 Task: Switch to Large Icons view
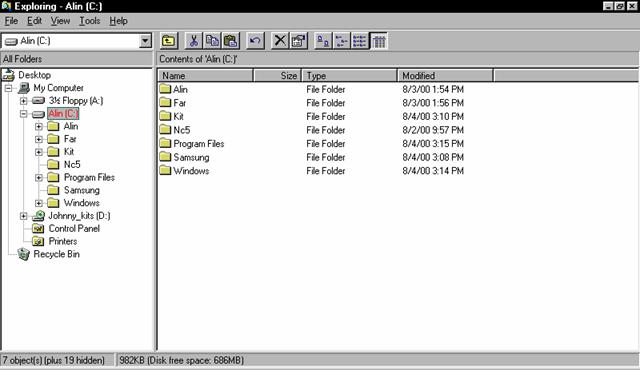(323, 41)
